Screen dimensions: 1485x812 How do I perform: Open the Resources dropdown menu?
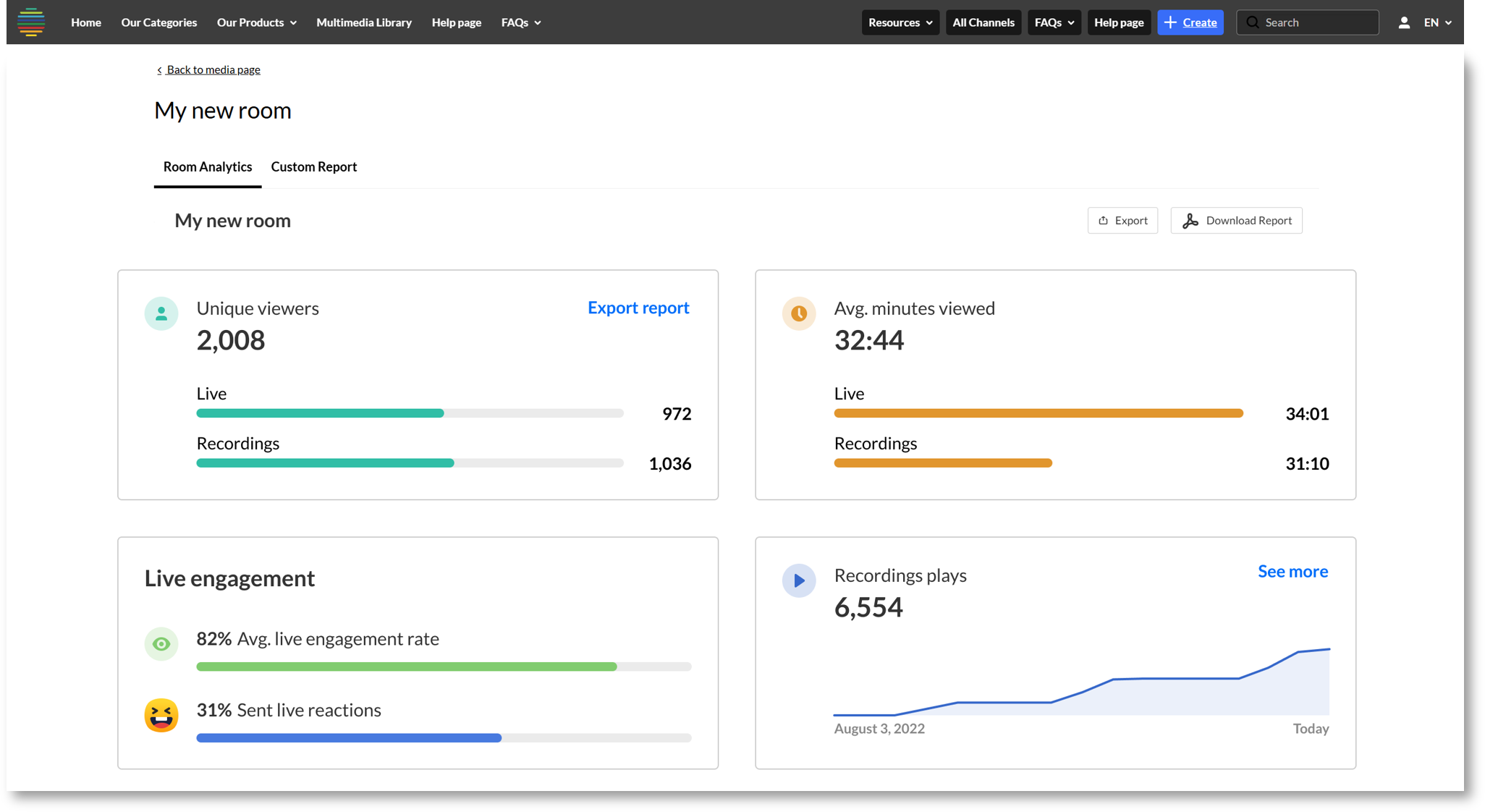point(900,22)
